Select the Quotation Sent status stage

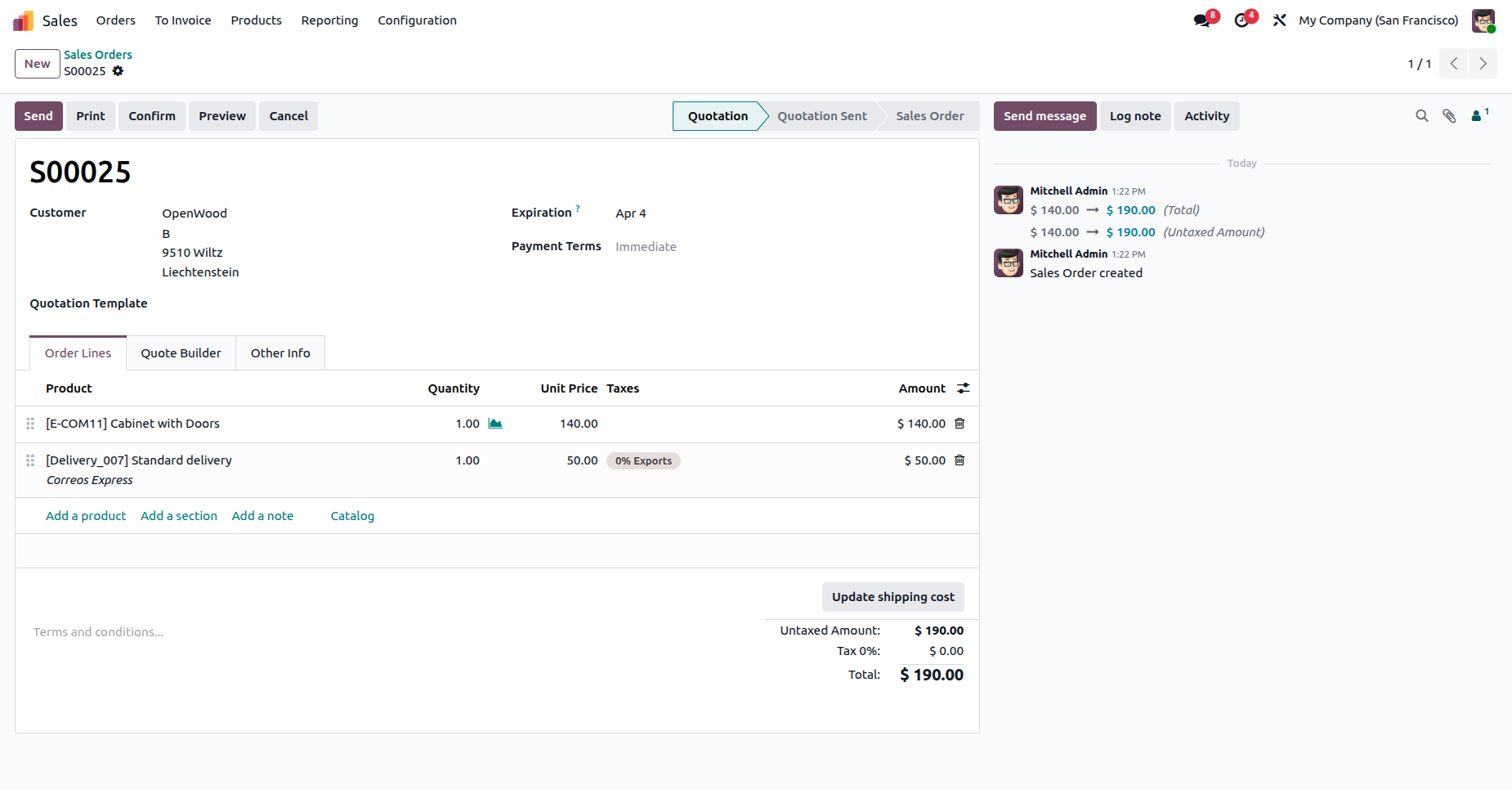point(821,116)
